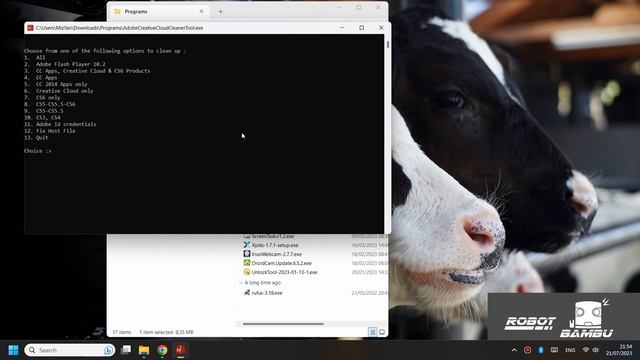640x360 pixels.
Task: Minimize the AdobeCreativeCloudCleanerTool console window
Action: (342, 28)
